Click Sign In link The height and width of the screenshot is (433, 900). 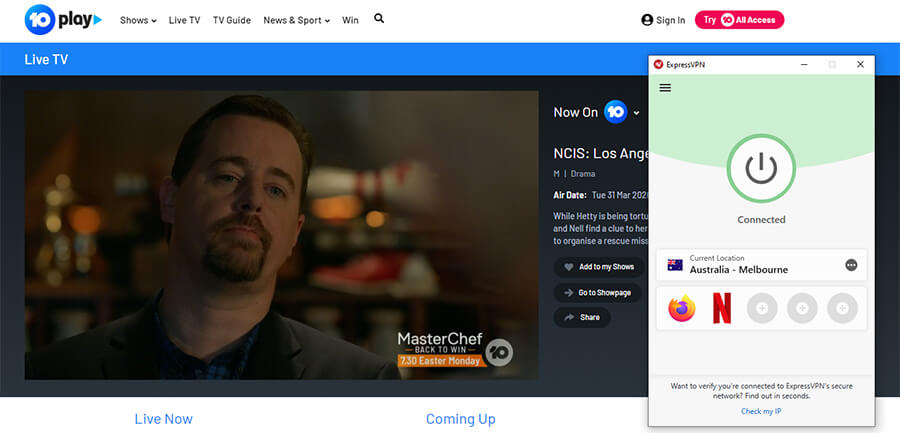tap(670, 20)
